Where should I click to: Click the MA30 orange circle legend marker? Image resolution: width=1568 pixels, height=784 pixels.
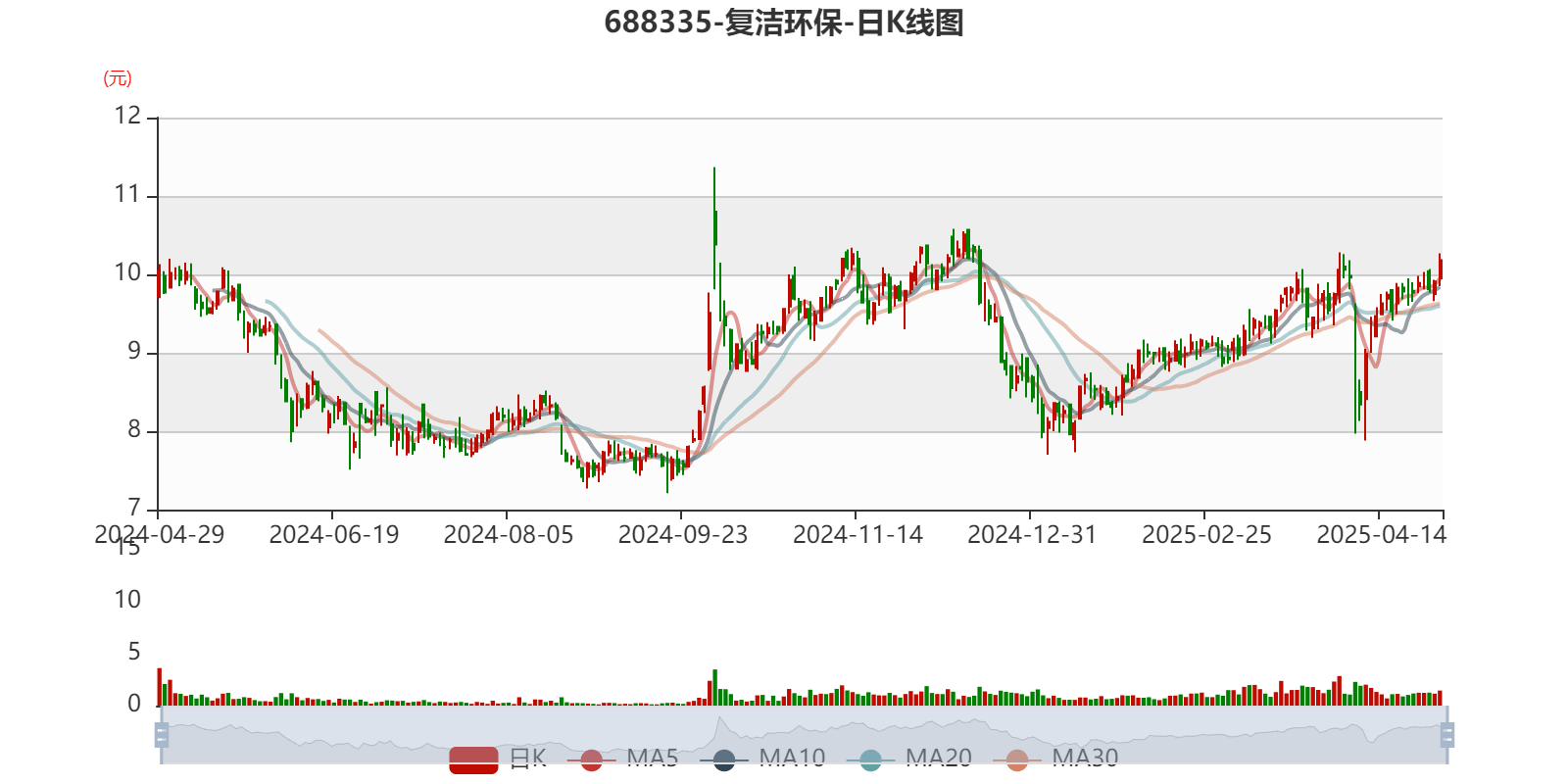click(x=1017, y=760)
